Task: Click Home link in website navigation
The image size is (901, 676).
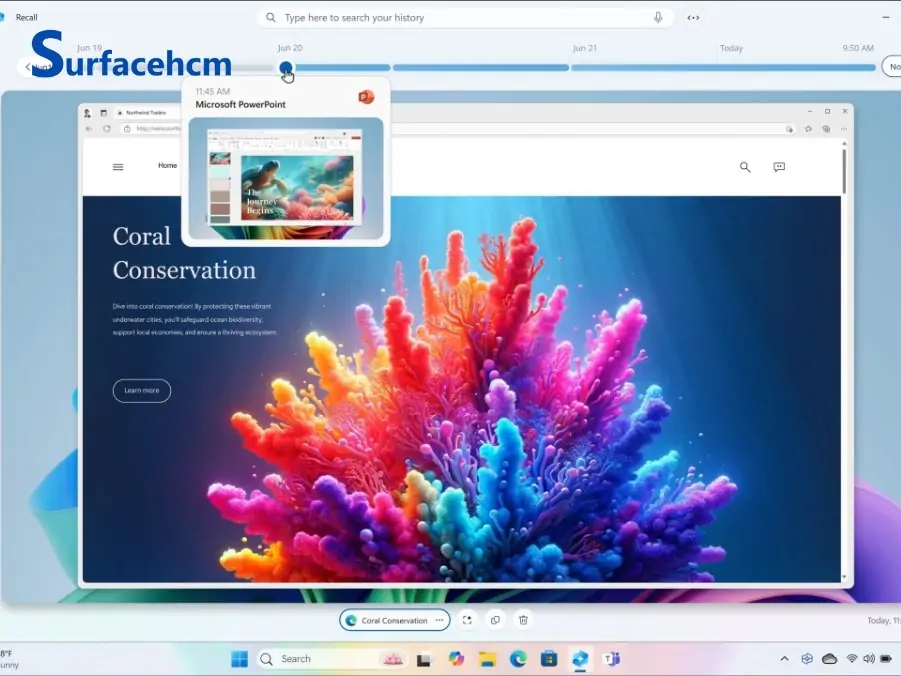Action: [x=167, y=166]
